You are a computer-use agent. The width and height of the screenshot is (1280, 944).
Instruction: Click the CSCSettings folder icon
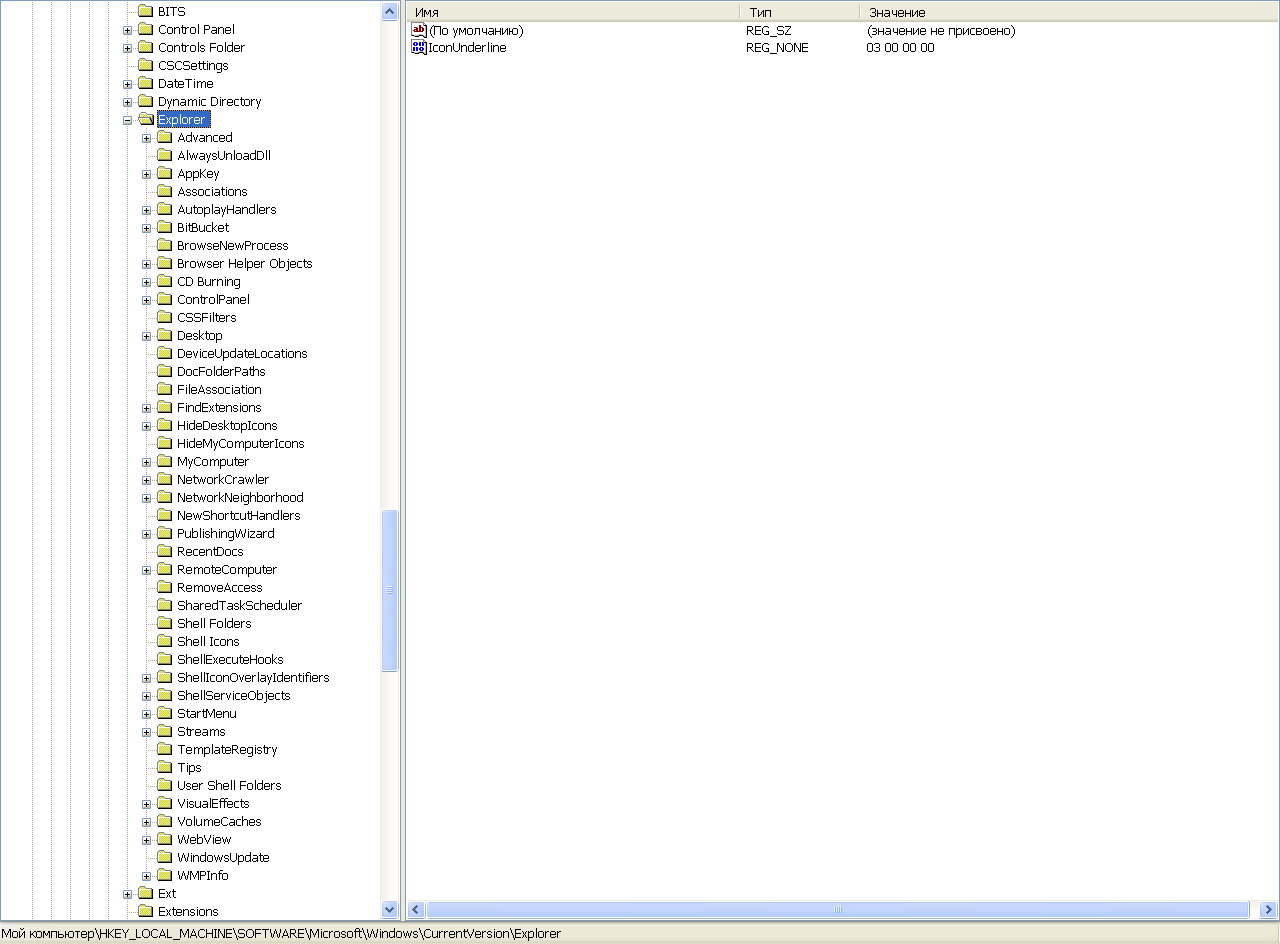[x=146, y=66]
